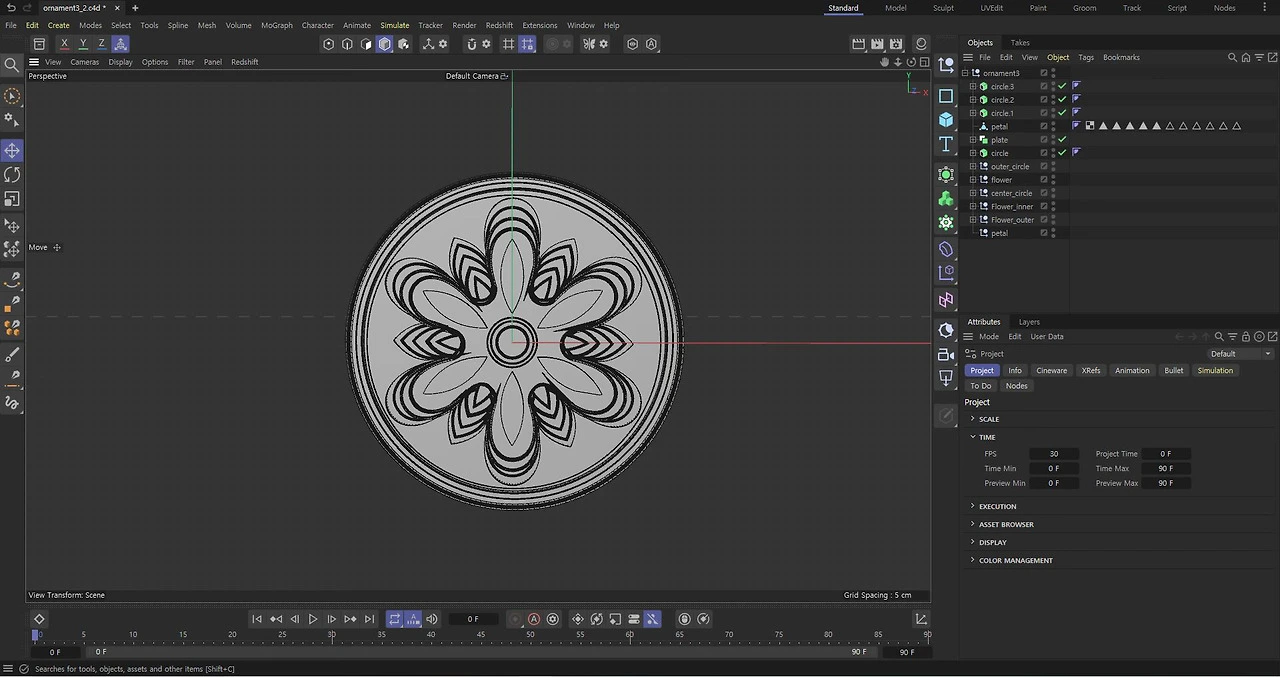This screenshot has height=677, width=1280.
Task: Open the Text spline tool
Action: point(946,145)
